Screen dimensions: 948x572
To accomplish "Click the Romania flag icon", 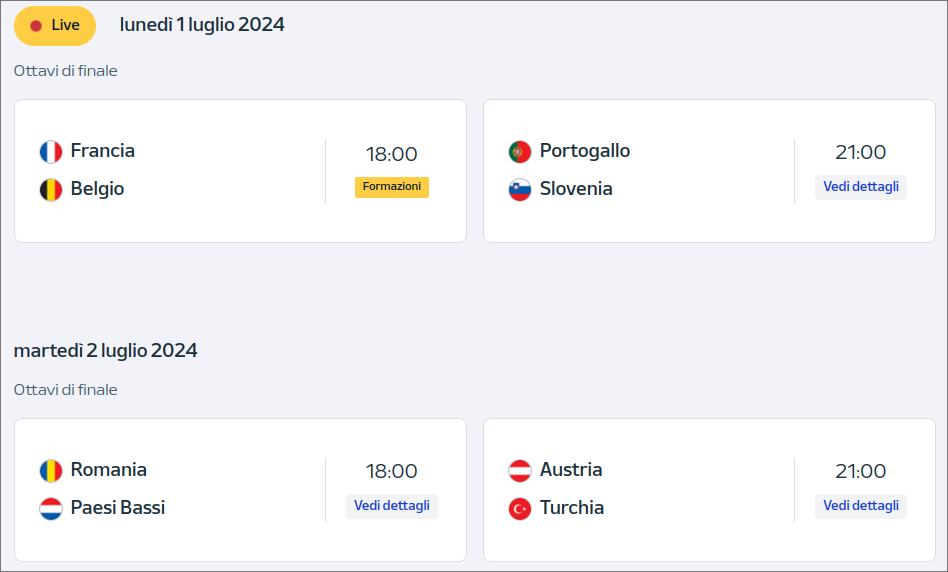I will pyautogui.click(x=51, y=471).
